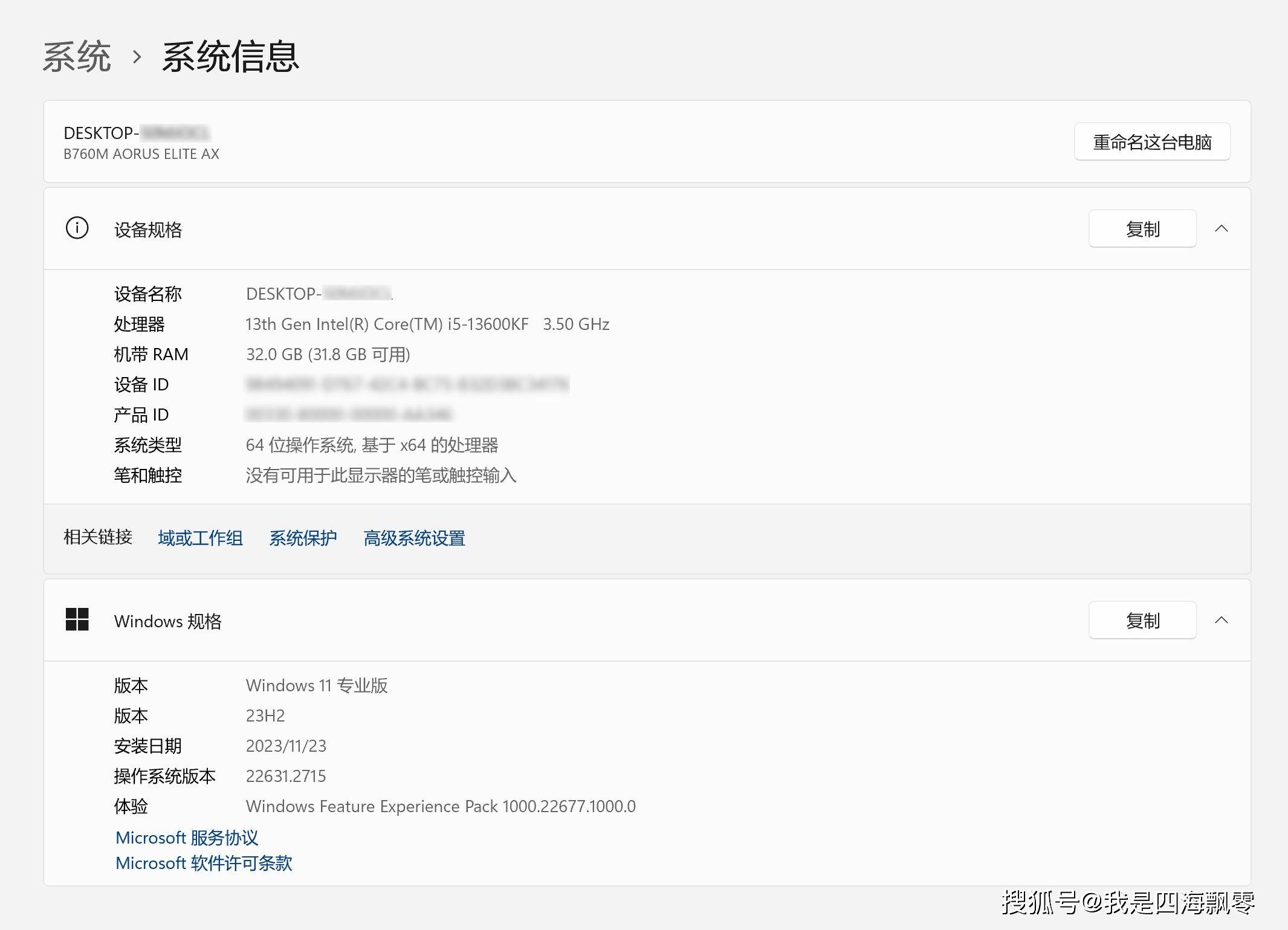1288x930 pixels.
Task: Select Windows 11 专业版 edition value
Action: point(317,686)
